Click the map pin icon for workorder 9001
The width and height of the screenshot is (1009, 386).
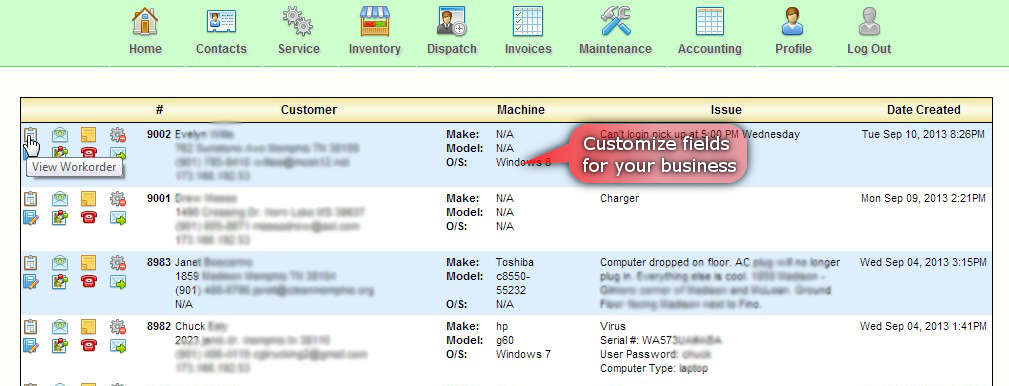coord(60,217)
